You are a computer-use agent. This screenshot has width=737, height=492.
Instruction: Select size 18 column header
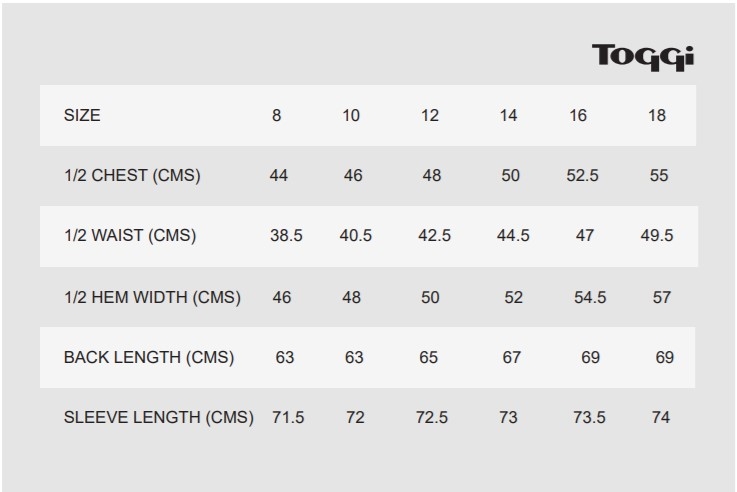[657, 115]
